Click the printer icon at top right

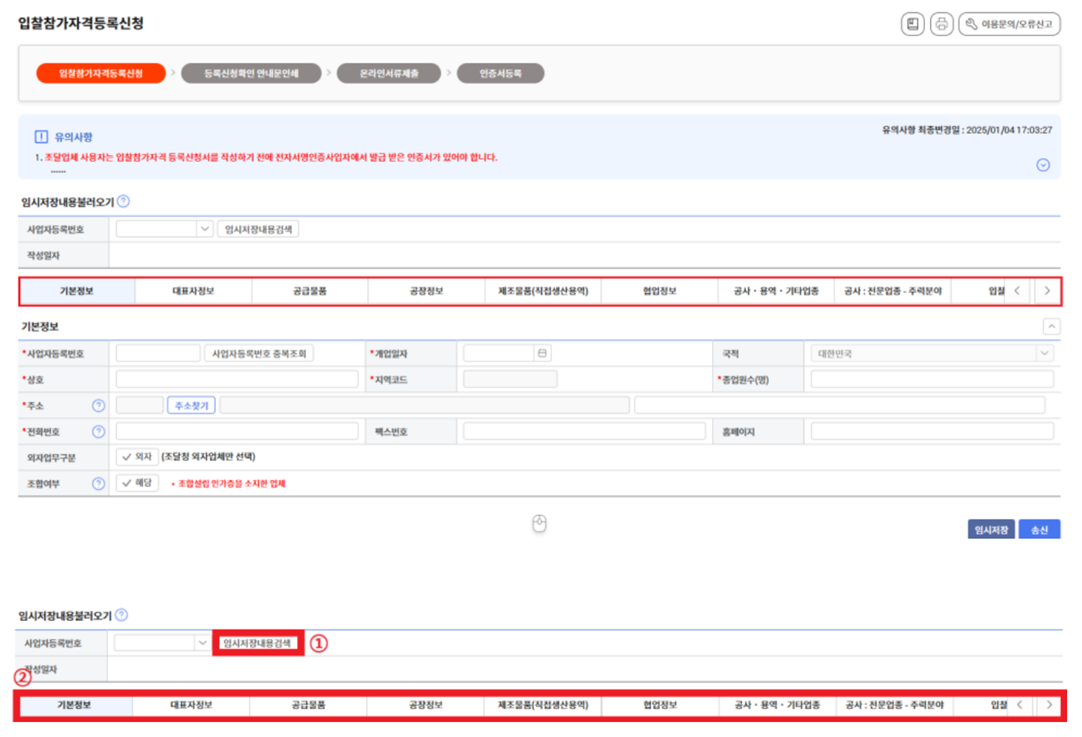click(x=941, y=24)
